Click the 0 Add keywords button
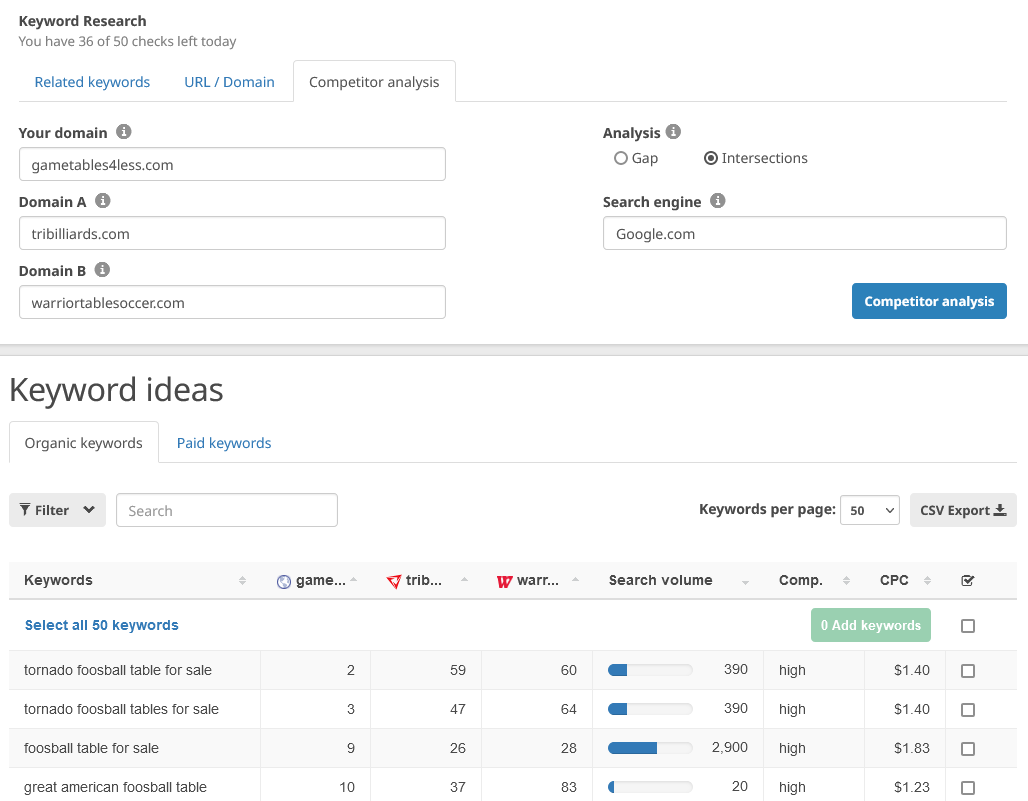The height and width of the screenshot is (801, 1028). 871,625
